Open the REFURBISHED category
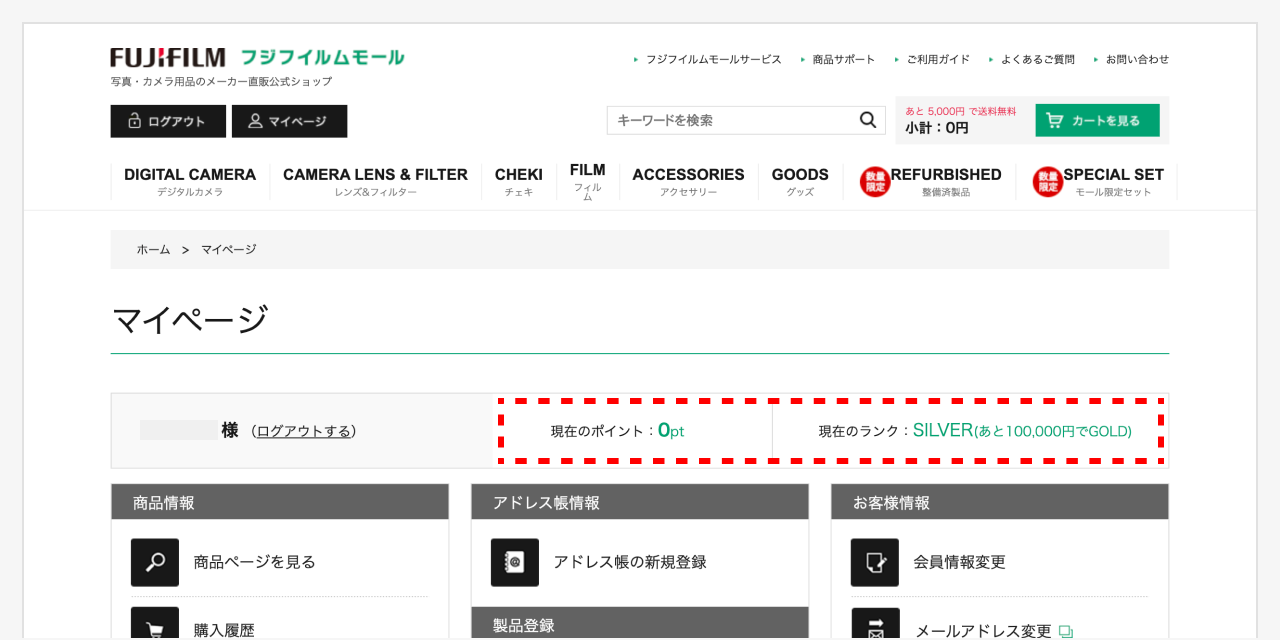This screenshot has height=640, width=1280. click(945, 181)
